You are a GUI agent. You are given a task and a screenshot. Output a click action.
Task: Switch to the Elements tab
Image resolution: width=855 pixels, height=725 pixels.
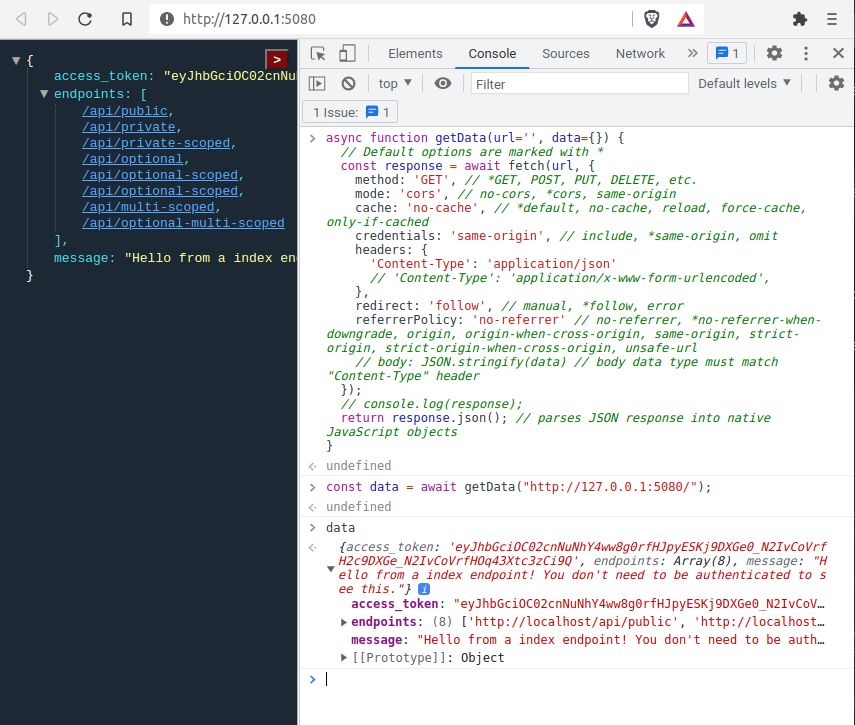pos(415,53)
